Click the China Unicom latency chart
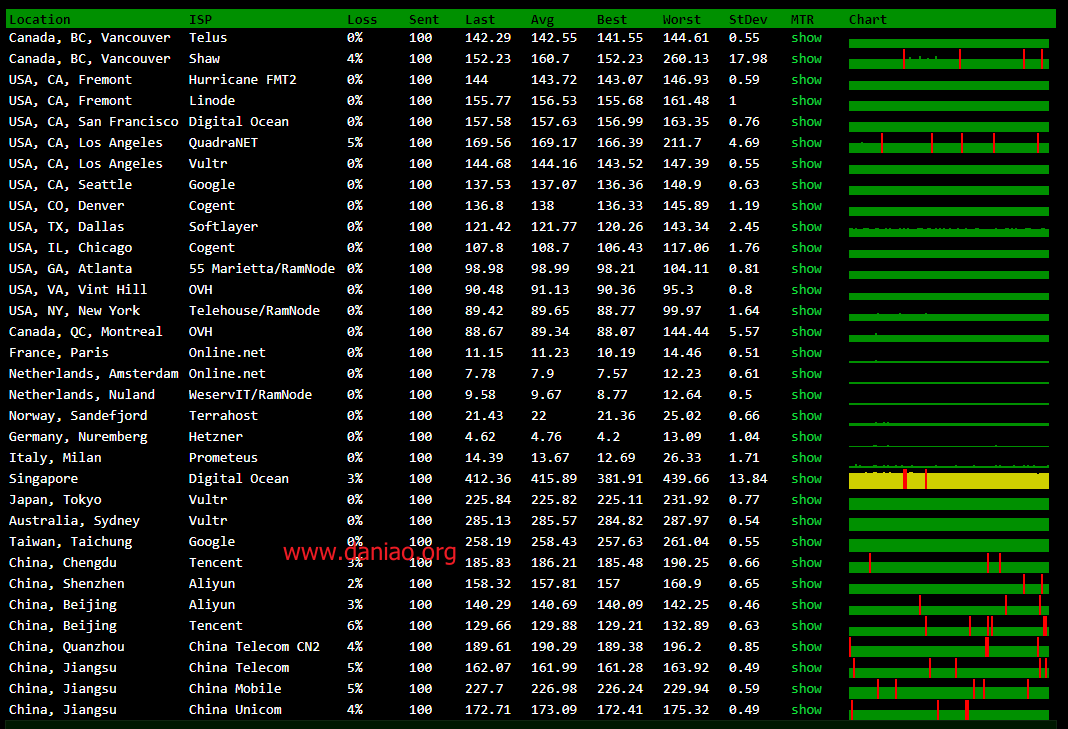This screenshot has height=729, width=1068. (949, 711)
